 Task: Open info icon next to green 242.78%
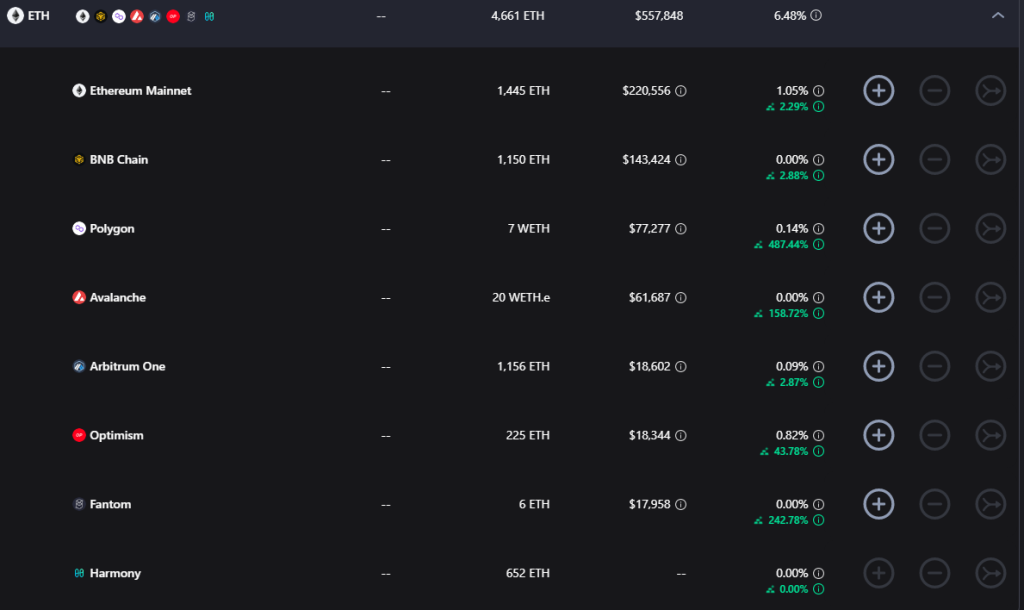pyautogui.click(x=818, y=520)
